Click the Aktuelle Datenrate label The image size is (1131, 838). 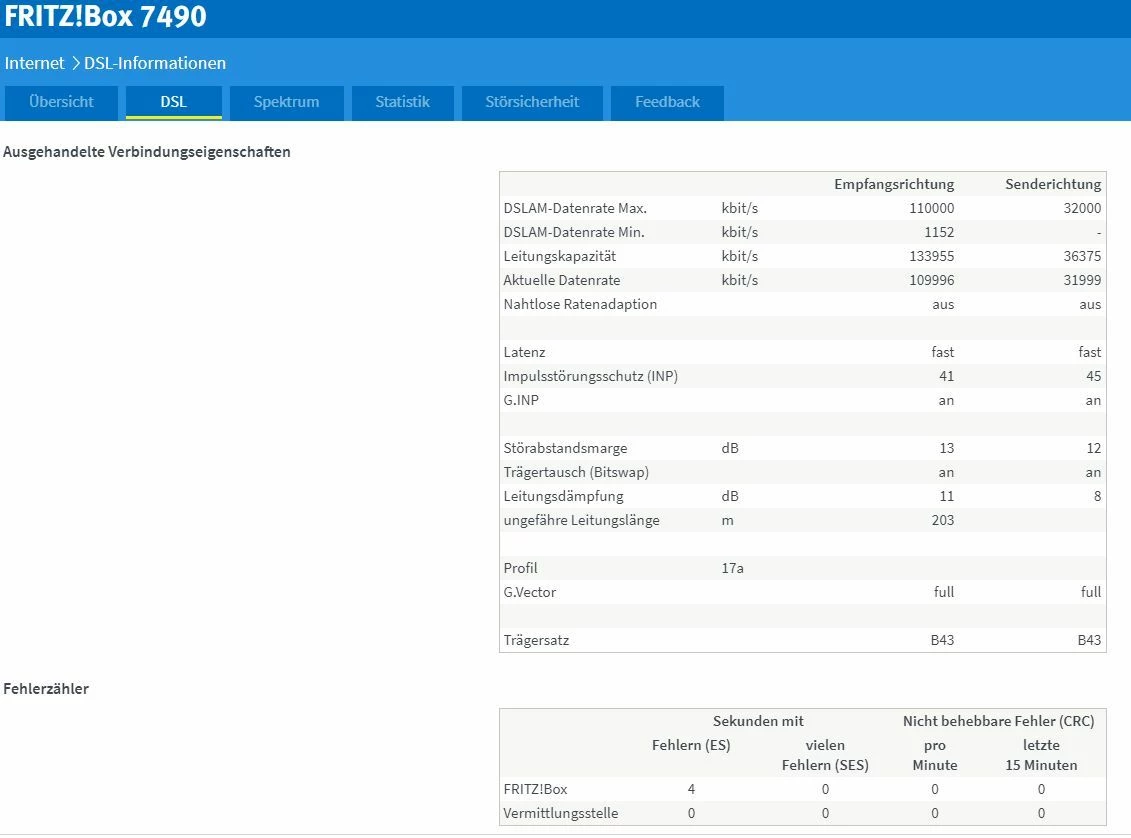pyautogui.click(x=562, y=280)
